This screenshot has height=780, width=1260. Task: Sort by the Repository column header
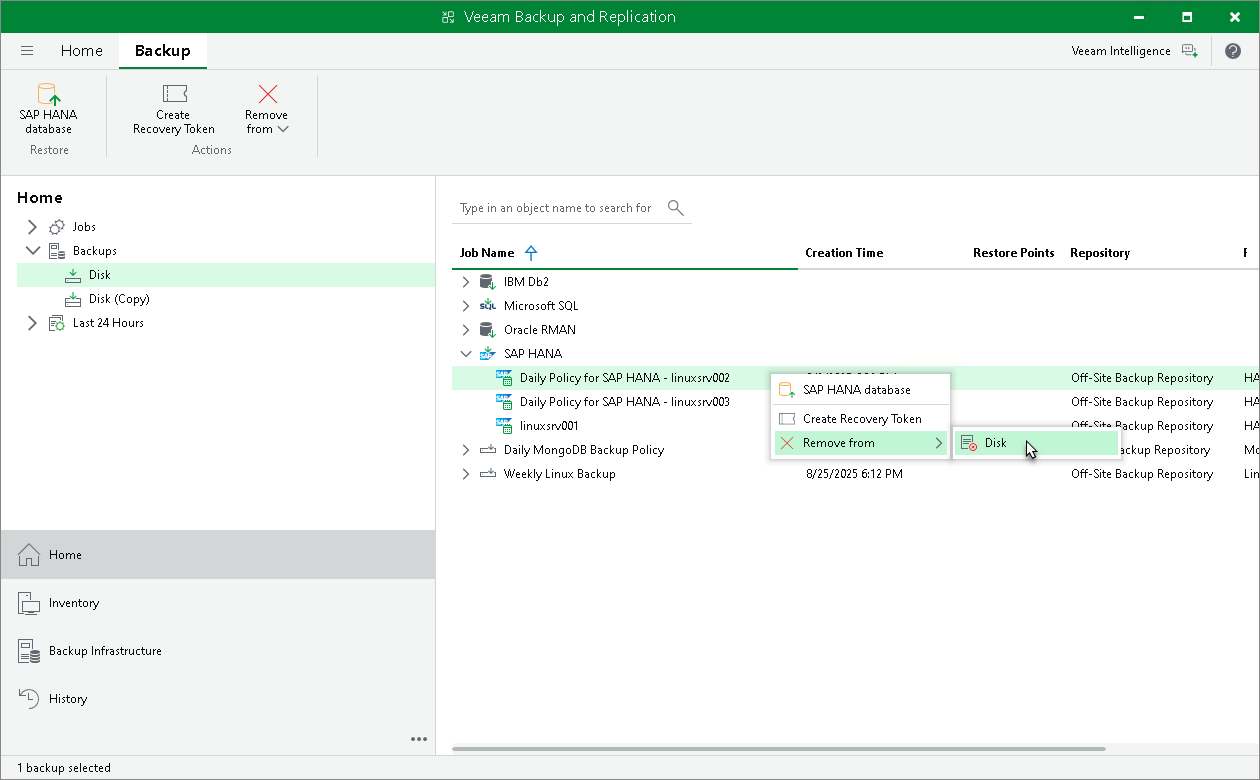1099,253
